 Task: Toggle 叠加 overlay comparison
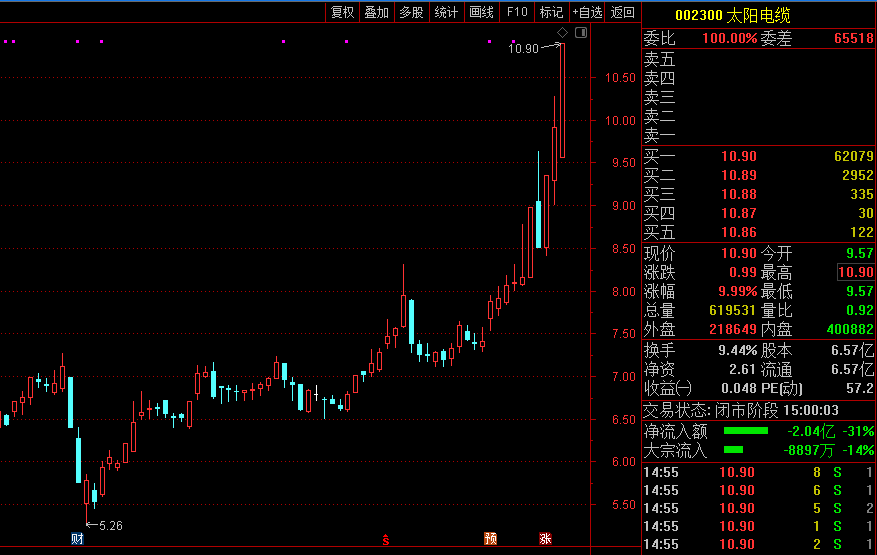pos(377,12)
